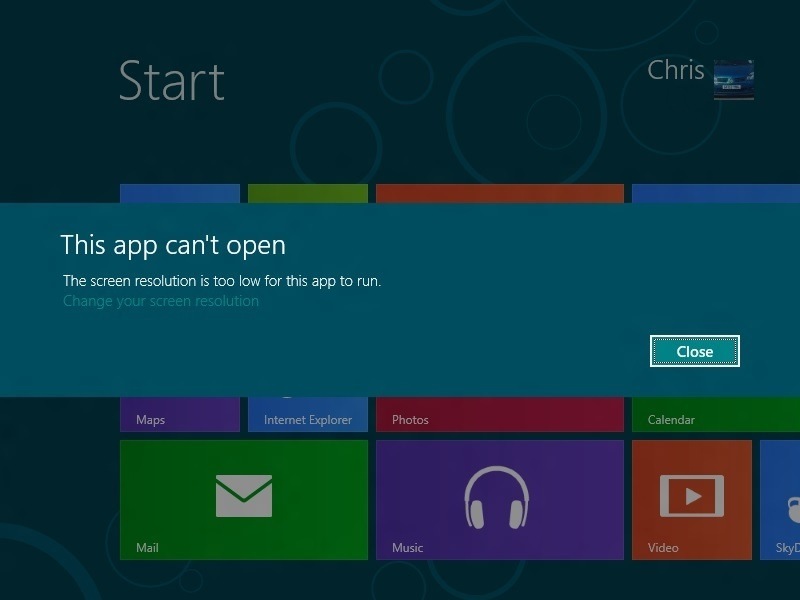Click the Chris user name
Image resolution: width=800 pixels, height=600 pixels.
(x=676, y=70)
